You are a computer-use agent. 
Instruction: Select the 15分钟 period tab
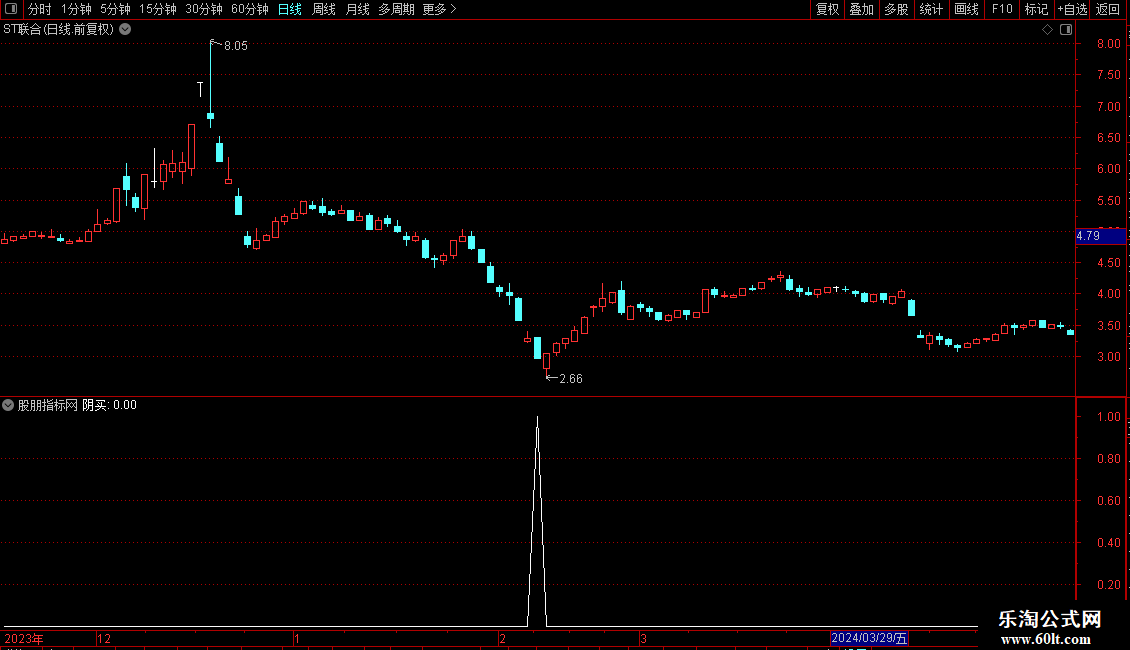[158, 9]
